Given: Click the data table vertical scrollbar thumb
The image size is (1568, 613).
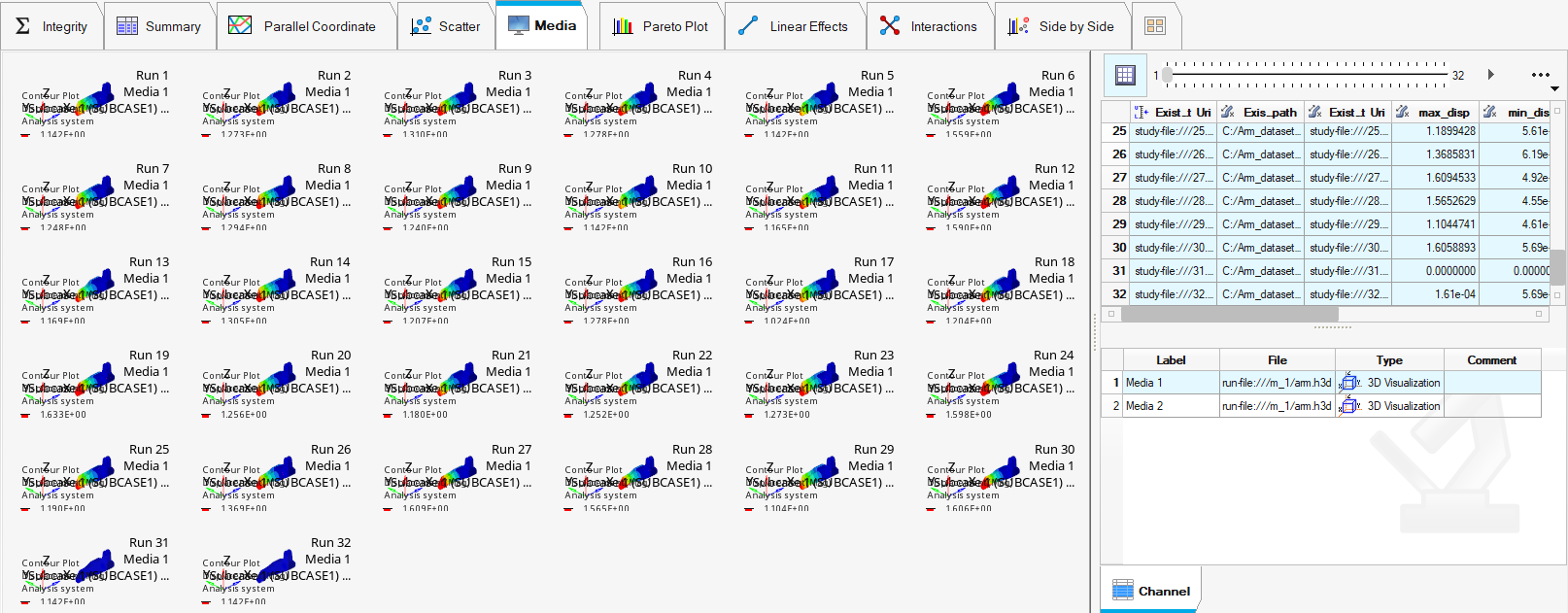Looking at the screenshot, I should point(1557,266).
